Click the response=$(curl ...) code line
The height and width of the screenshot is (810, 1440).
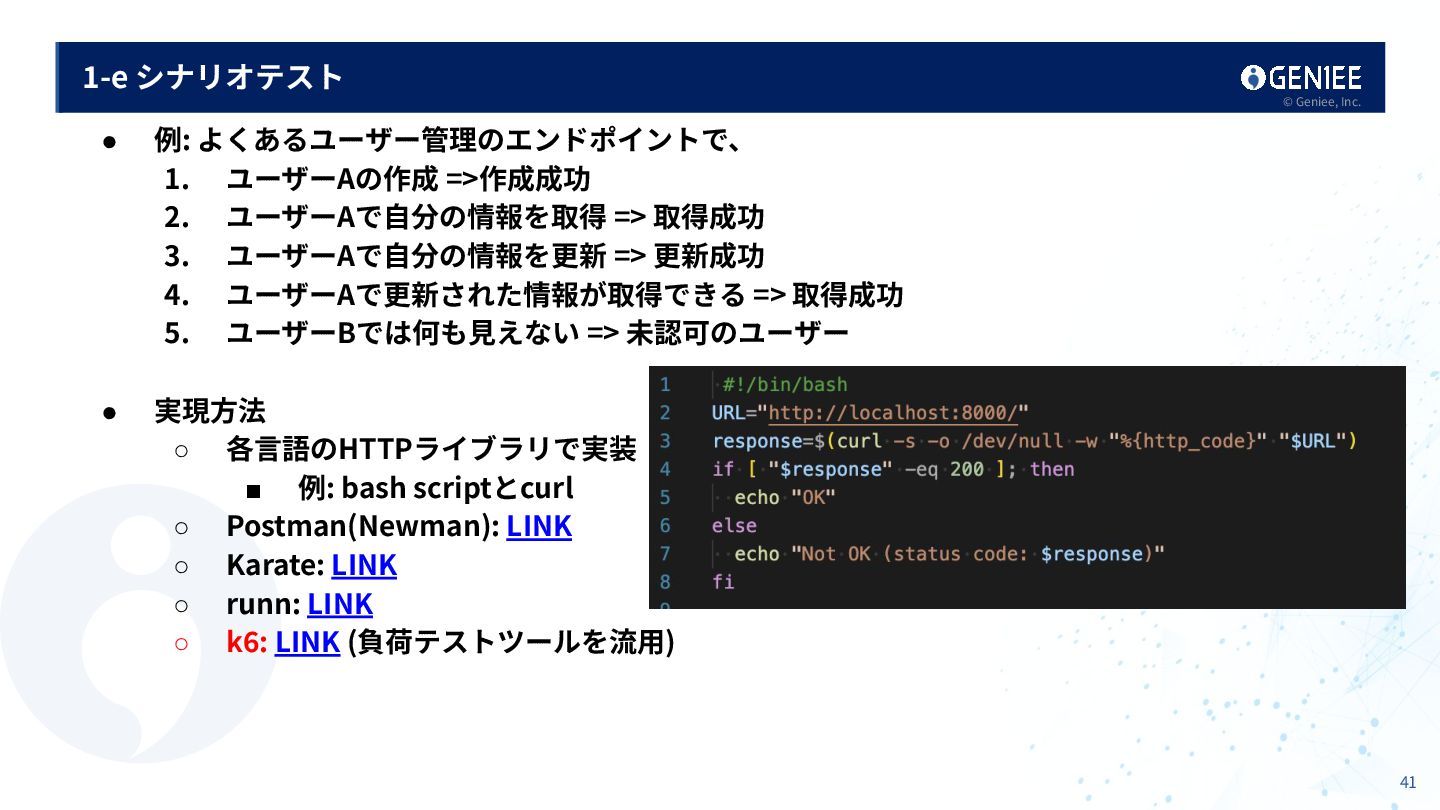click(x=1034, y=441)
